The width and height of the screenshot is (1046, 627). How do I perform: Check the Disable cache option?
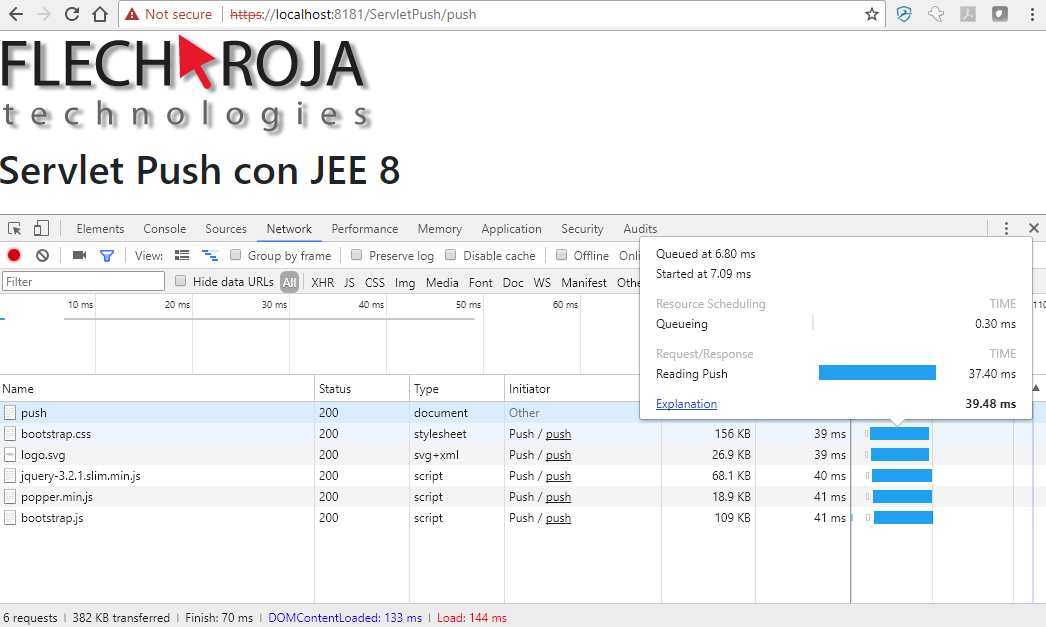tap(451, 256)
